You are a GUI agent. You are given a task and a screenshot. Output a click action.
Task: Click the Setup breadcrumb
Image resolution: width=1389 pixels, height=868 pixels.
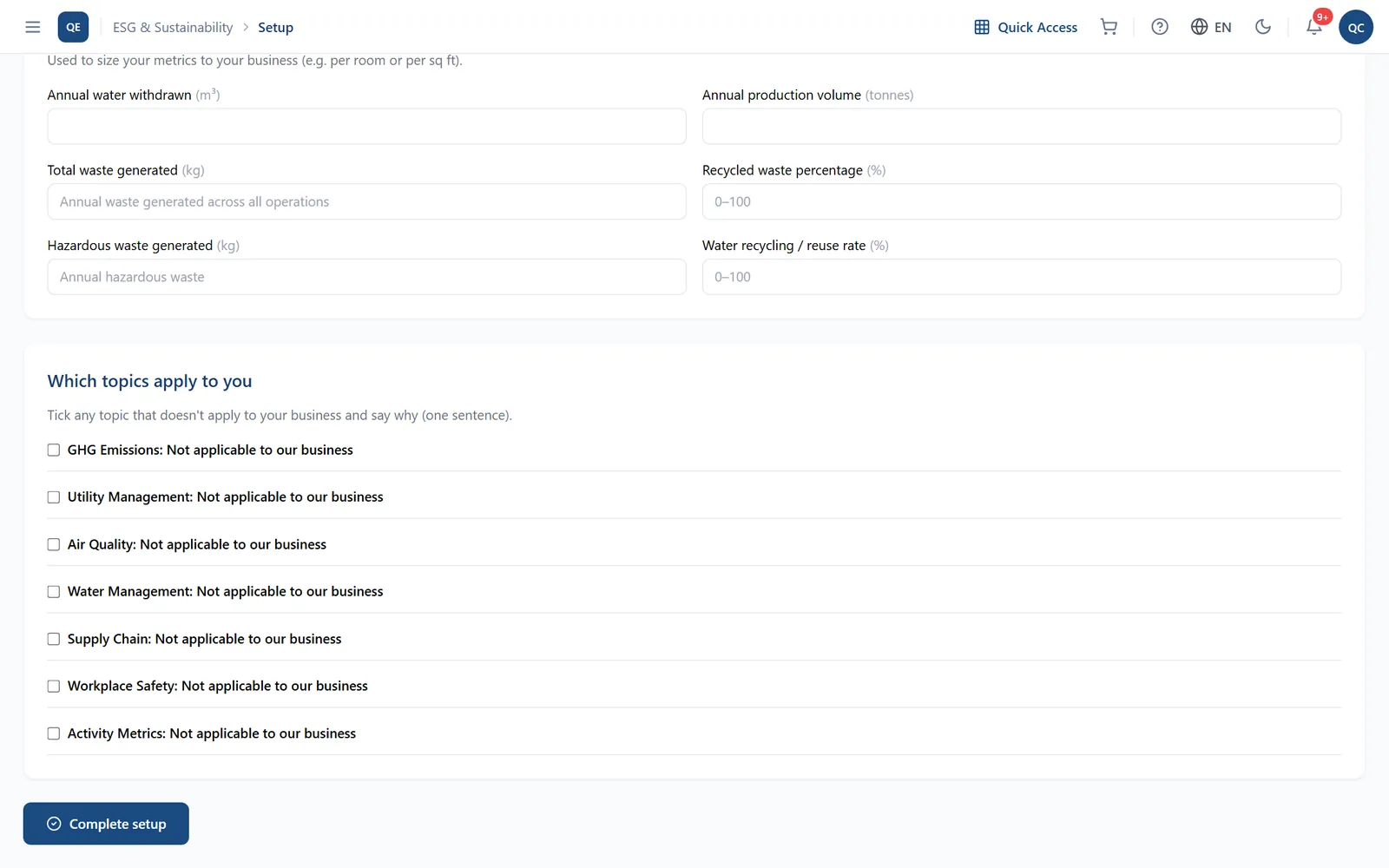(x=275, y=27)
